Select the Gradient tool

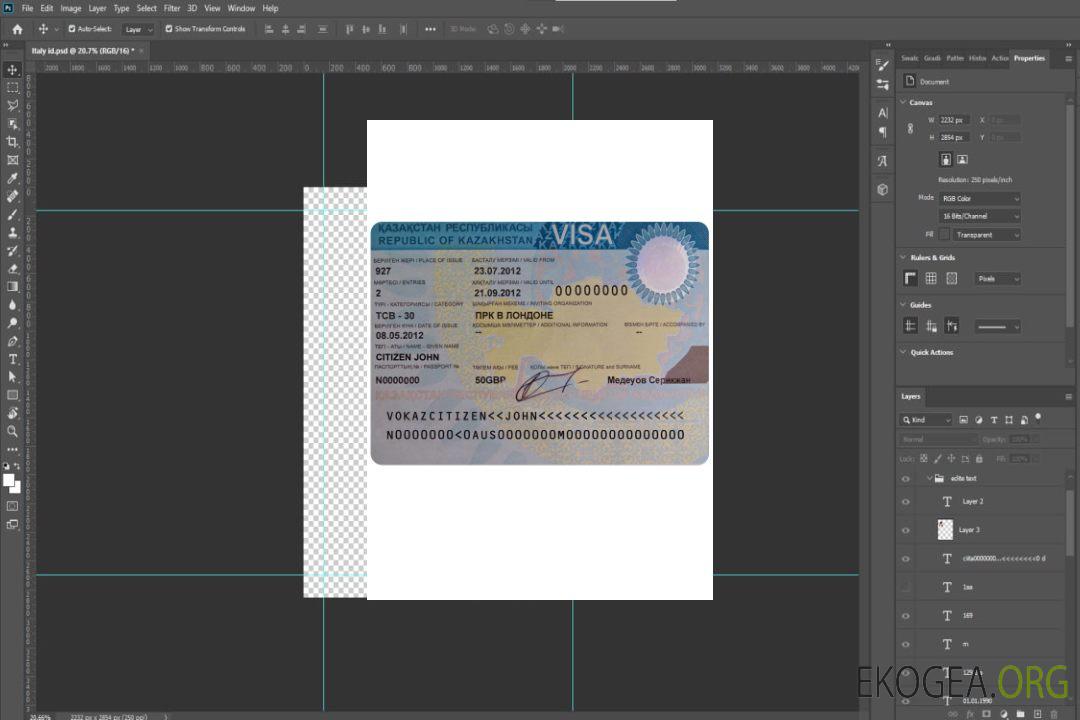[12, 287]
